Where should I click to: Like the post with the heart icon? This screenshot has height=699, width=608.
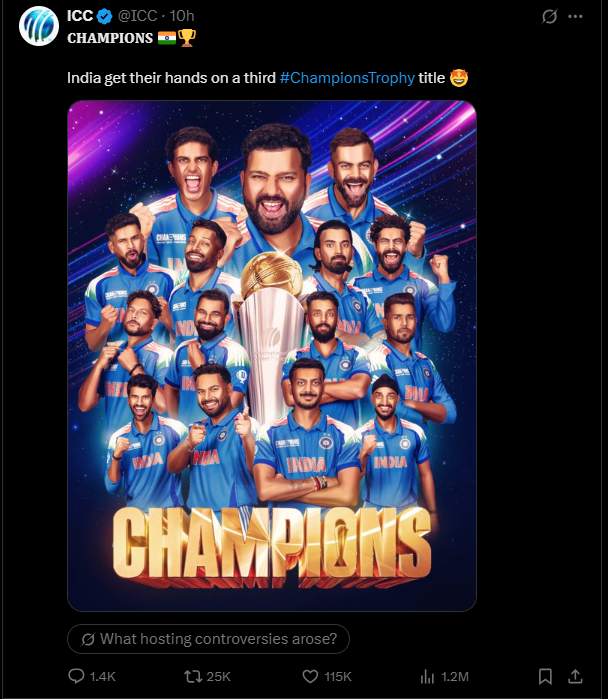(310, 676)
